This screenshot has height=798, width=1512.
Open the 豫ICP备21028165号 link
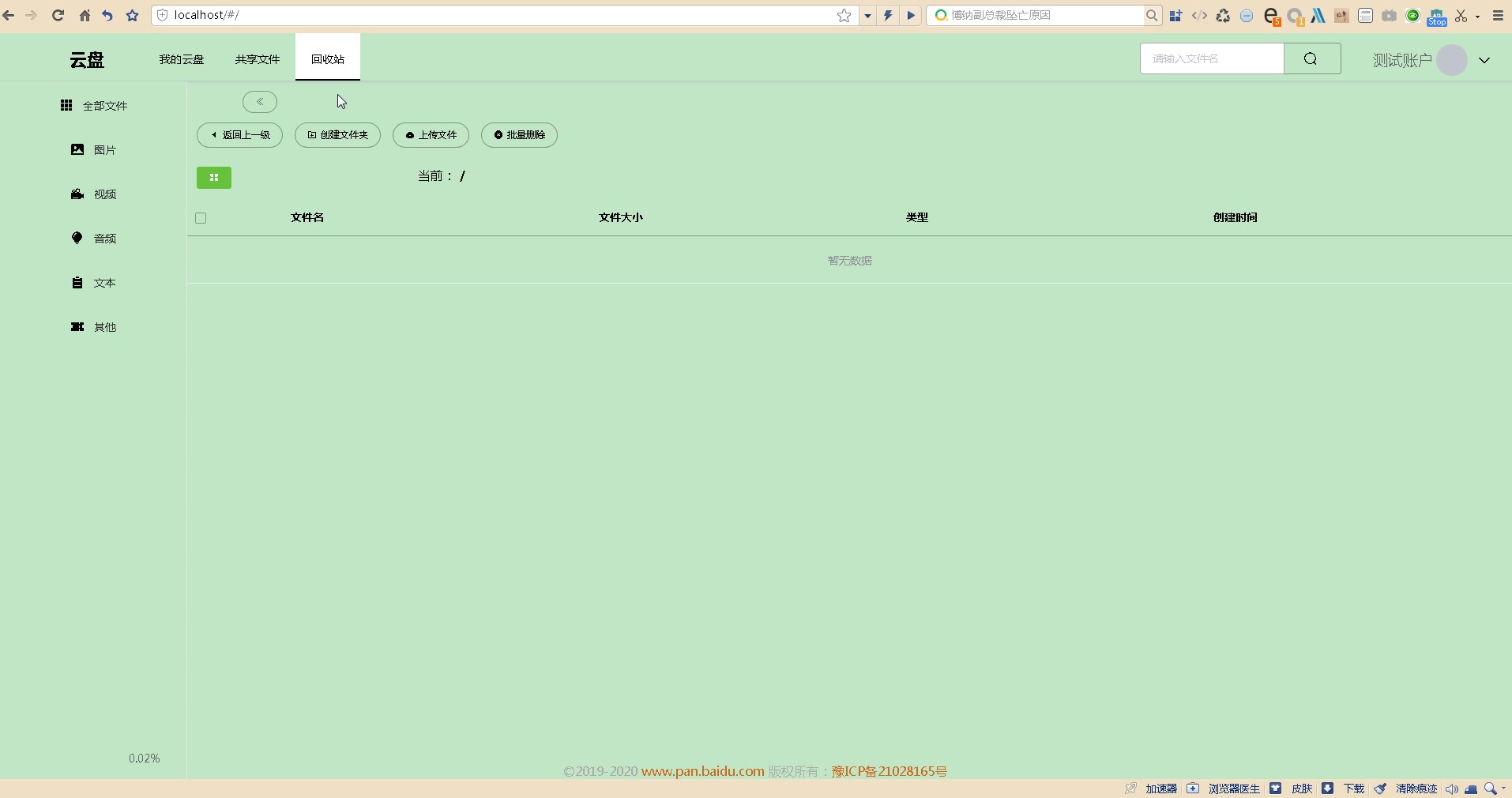889,771
